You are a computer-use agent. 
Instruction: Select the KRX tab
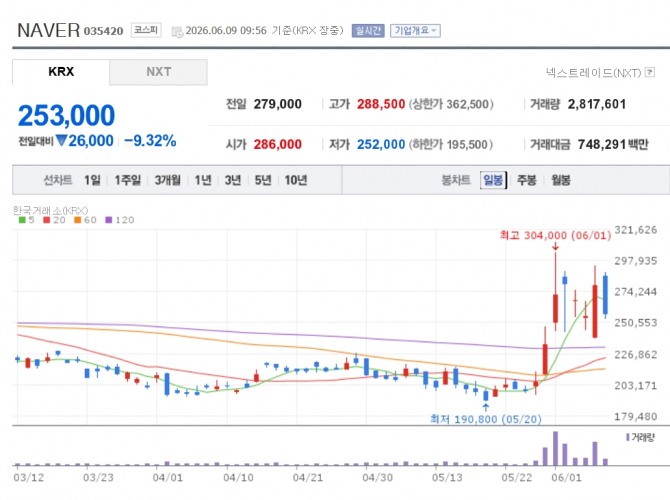61,72
